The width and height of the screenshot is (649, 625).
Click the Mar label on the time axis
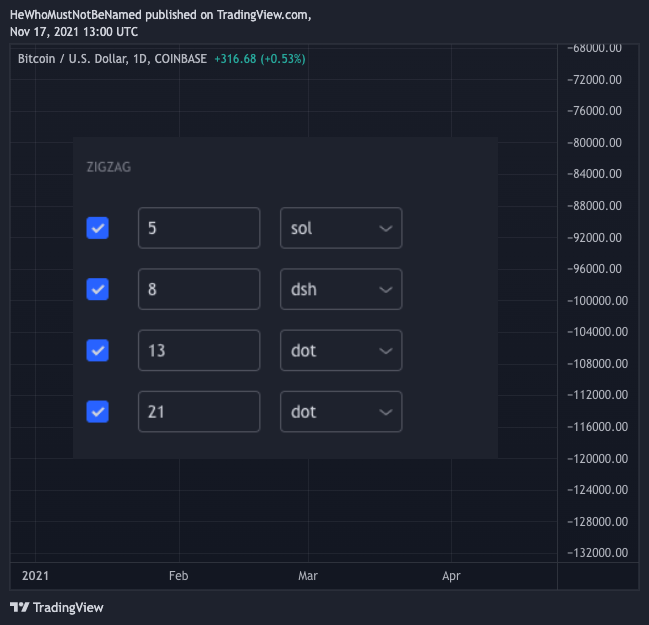click(x=308, y=576)
